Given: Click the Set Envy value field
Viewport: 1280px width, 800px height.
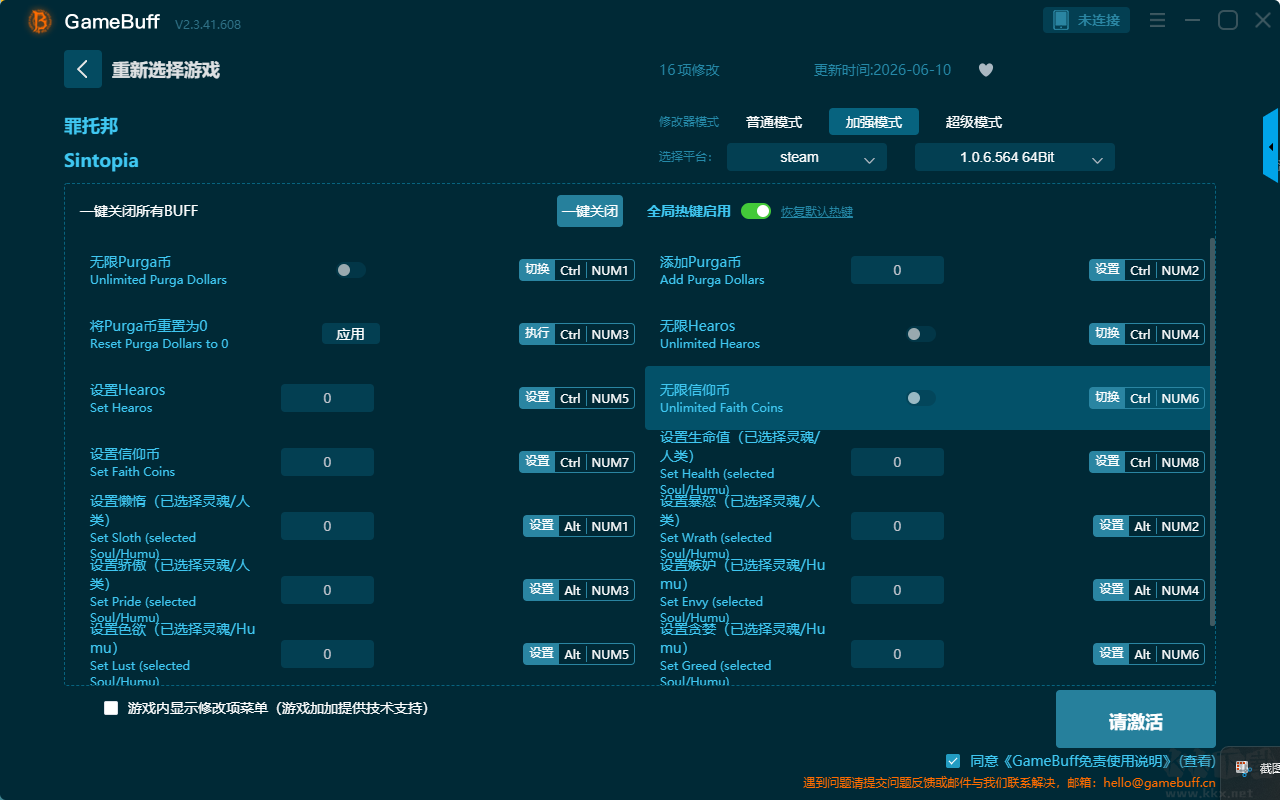Looking at the screenshot, I should (x=897, y=590).
